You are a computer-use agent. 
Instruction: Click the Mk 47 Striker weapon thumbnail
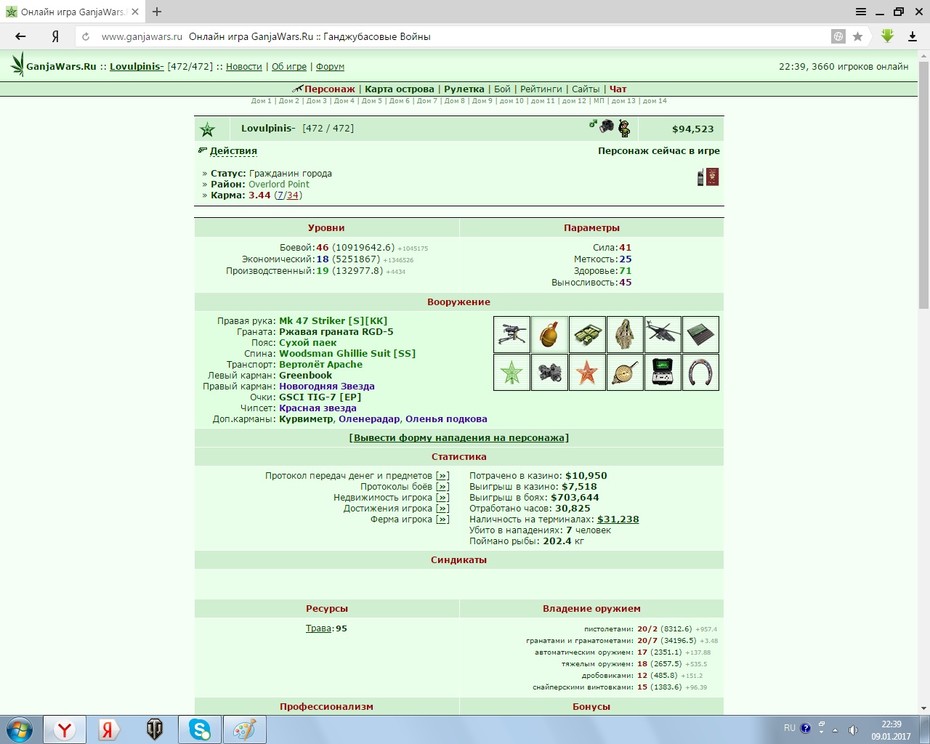pyautogui.click(x=511, y=335)
